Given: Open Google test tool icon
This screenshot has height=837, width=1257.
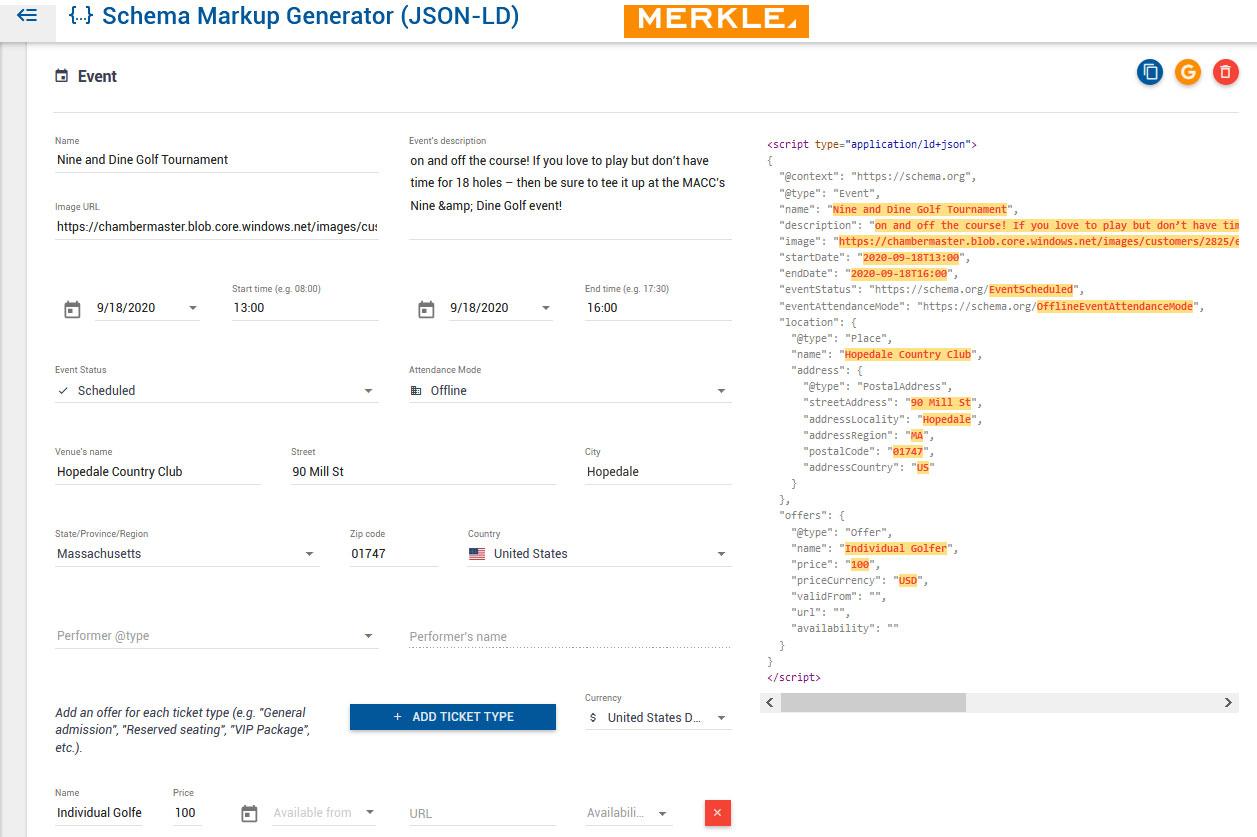Looking at the screenshot, I should (1187, 72).
